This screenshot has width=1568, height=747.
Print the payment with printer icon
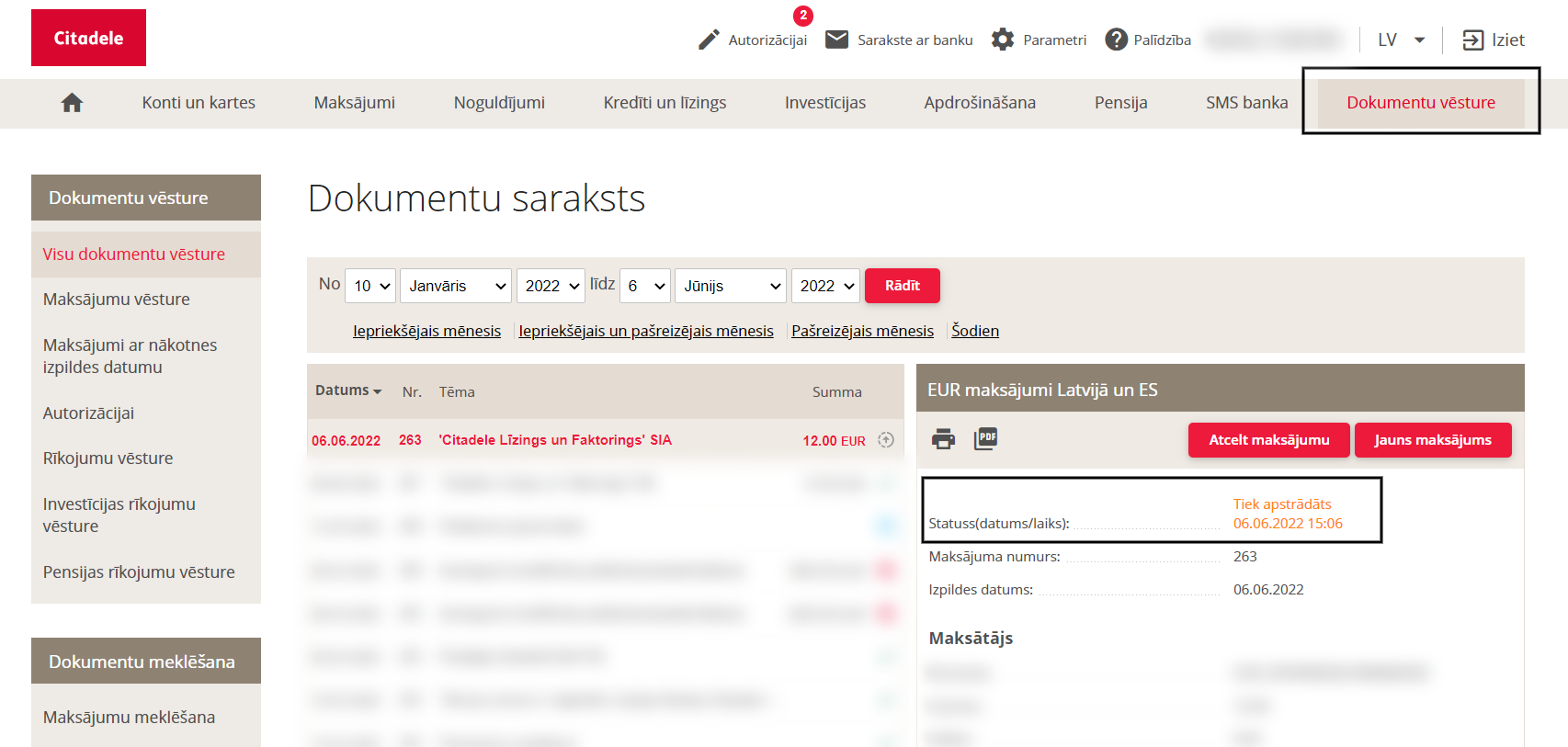point(943,439)
